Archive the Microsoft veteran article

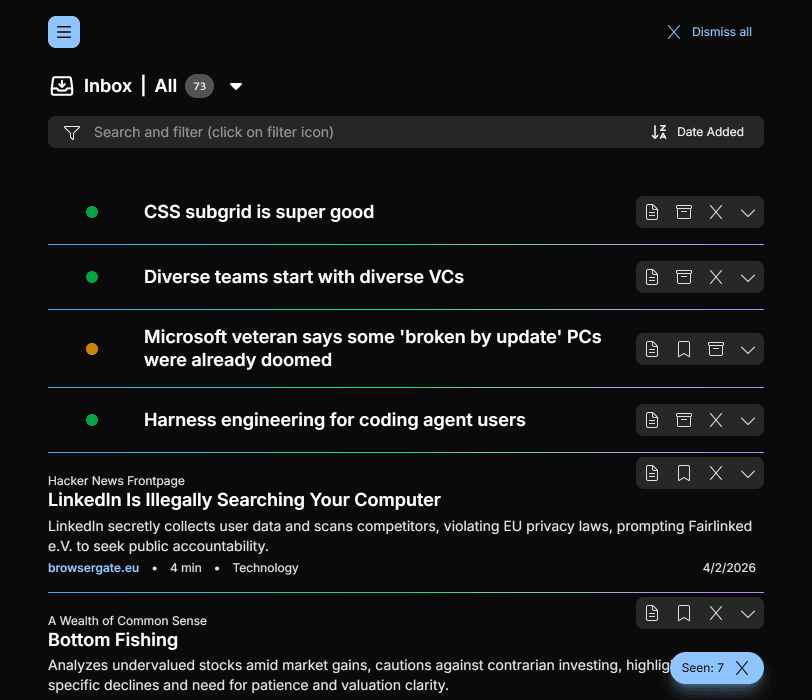(716, 349)
